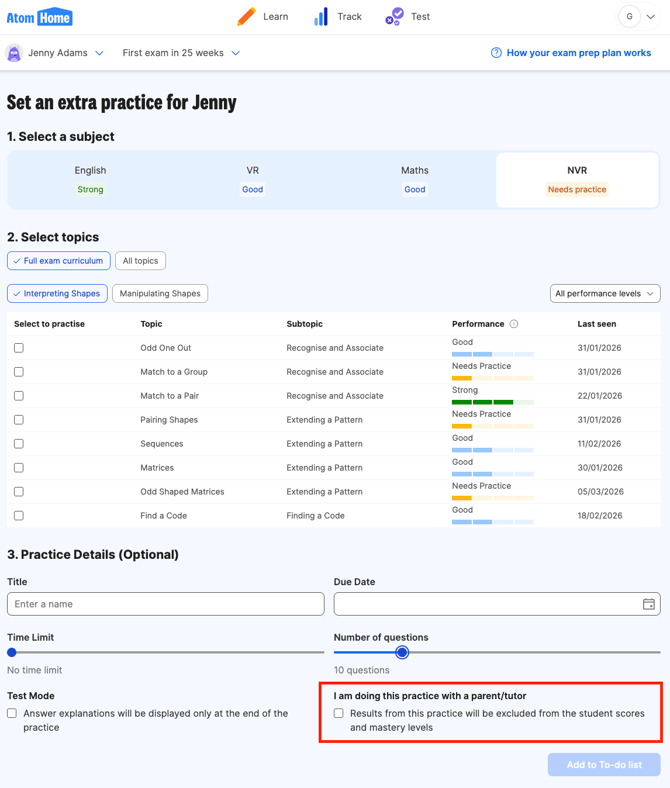Open the All performance levels dropdown
Image resolution: width=670 pixels, height=788 pixels.
coord(605,294)
